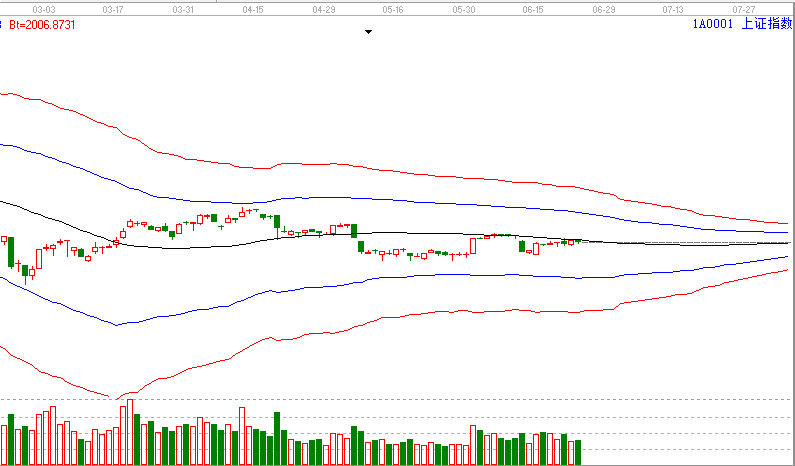Click the 07-27 date marker

click(743, 8)
